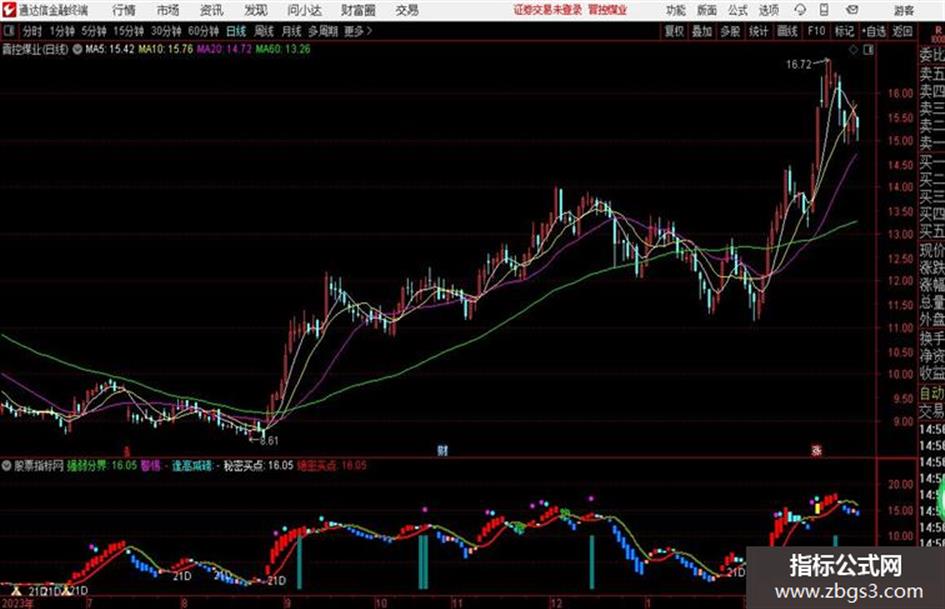The width and height of the screenshot is (945, 609).
Task: Select the 日线 daily period tab
Action: coord(236,31)
